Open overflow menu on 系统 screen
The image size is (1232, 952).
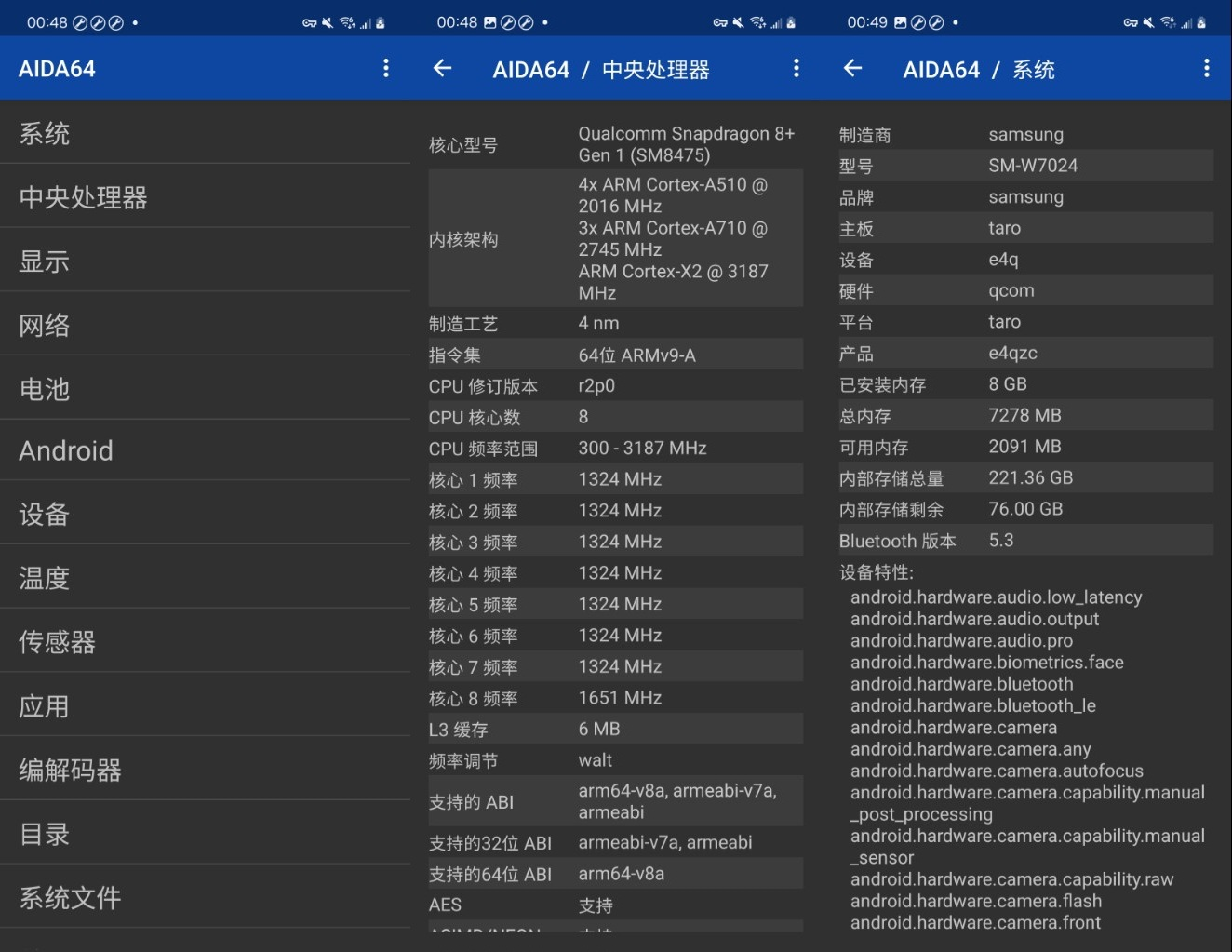(1206, 68)
